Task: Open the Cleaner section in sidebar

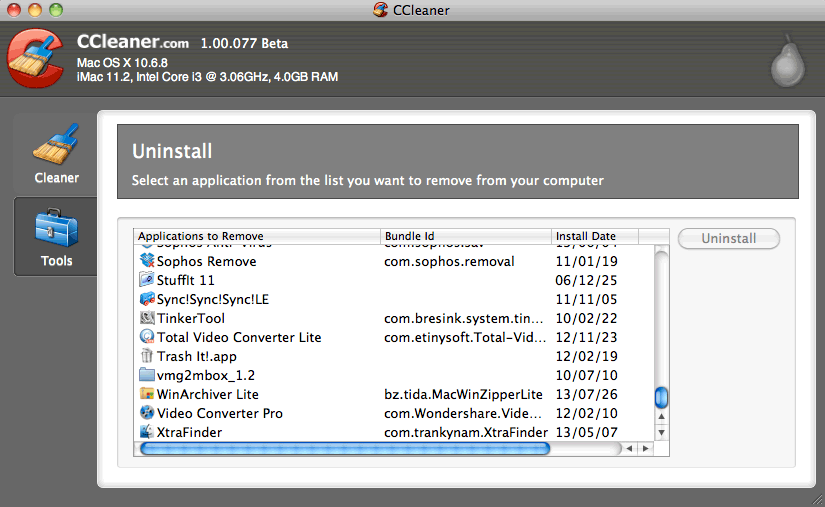Action: pos(56,154)
